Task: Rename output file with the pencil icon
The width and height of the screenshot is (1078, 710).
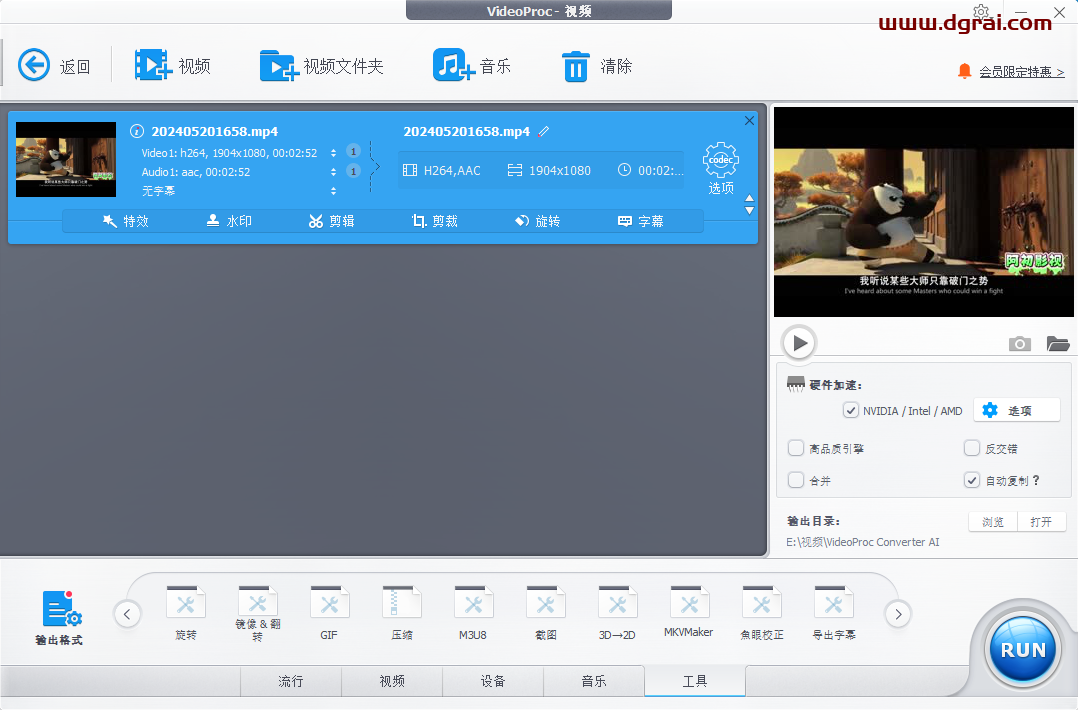Action: tap(544, 131)
